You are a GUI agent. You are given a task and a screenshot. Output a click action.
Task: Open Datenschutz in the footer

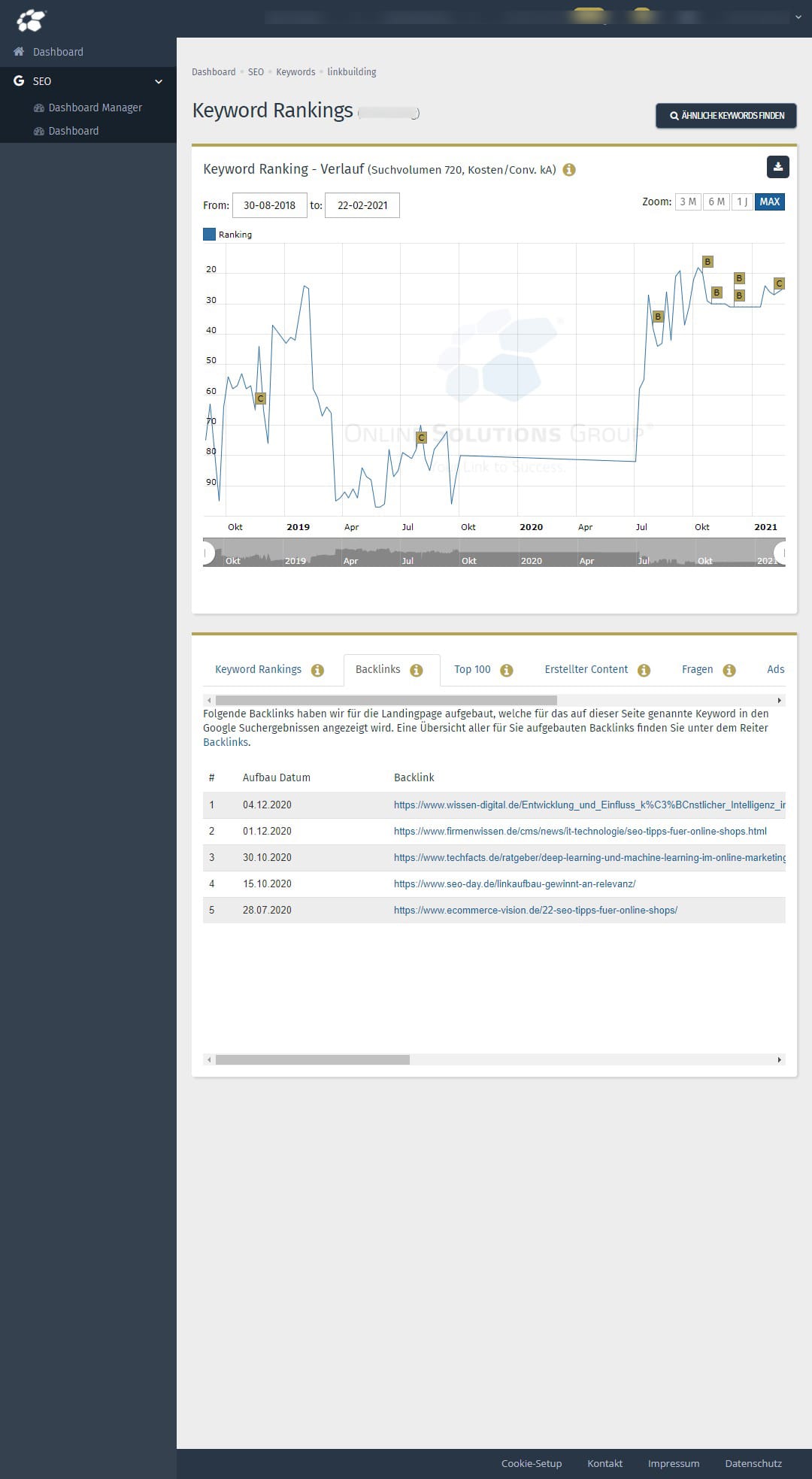[x=753, y=1464]
